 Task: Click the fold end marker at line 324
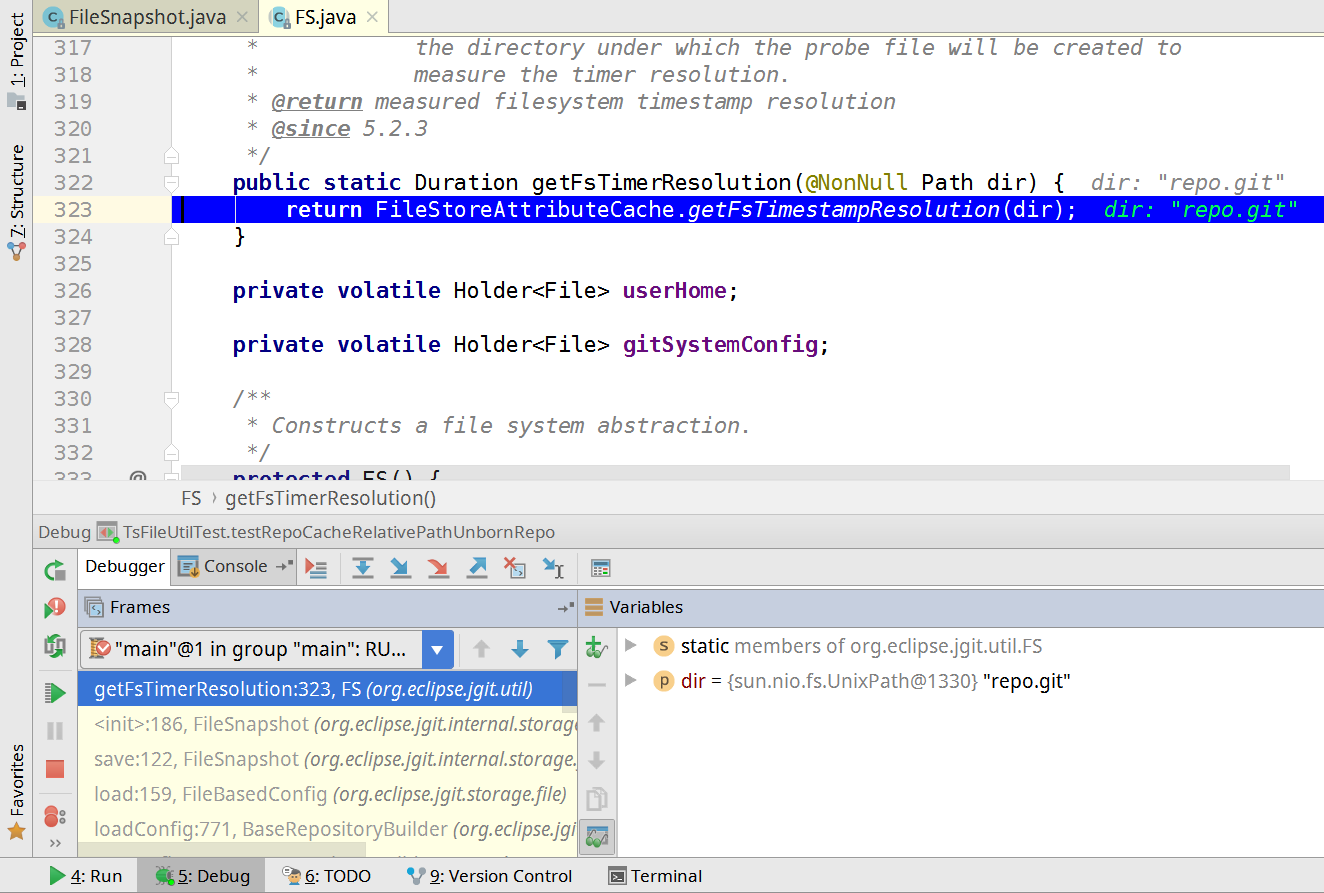(171, 237)
